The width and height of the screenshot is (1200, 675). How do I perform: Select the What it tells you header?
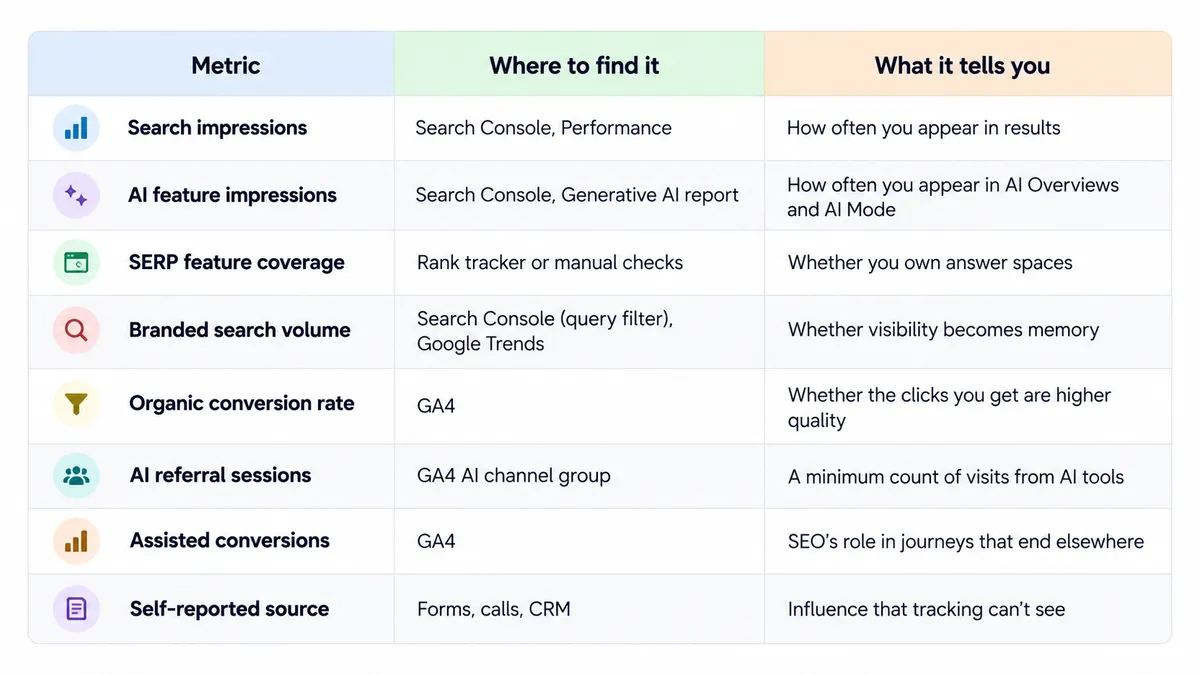[962, 66]
